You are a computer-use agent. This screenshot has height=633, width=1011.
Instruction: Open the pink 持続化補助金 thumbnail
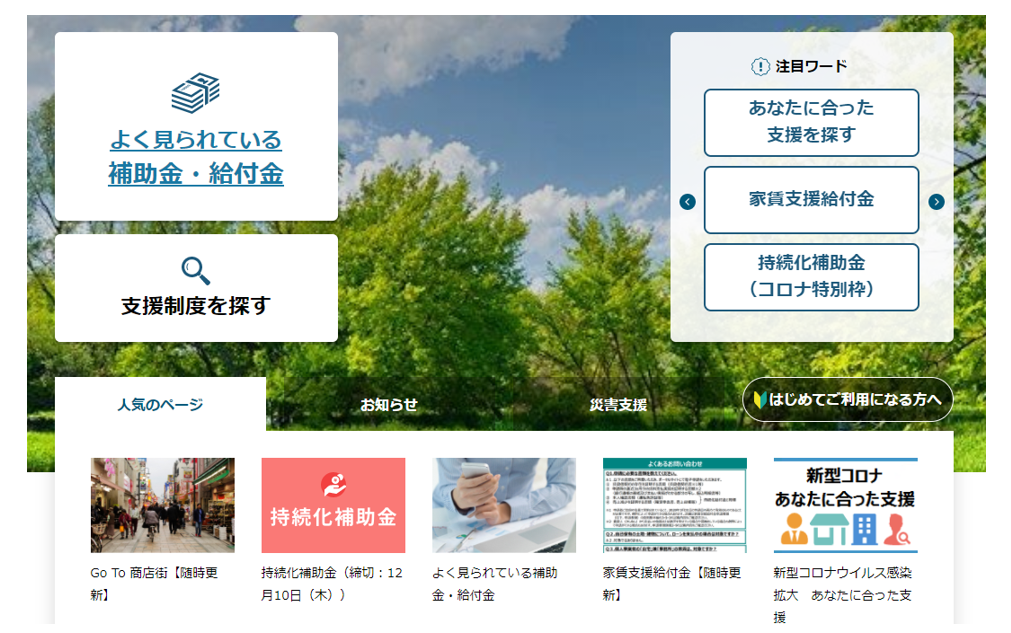333,505
